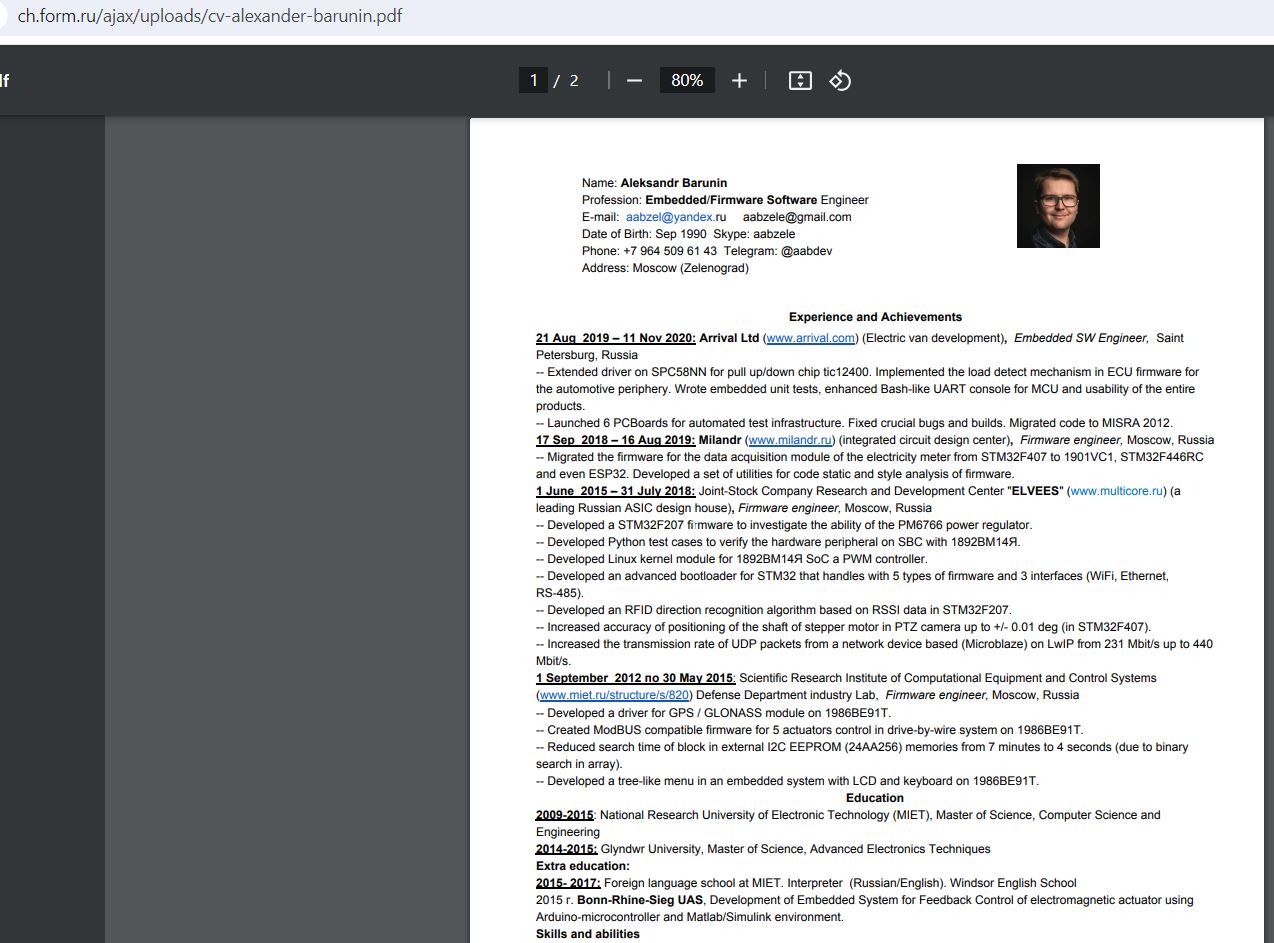Click the "Arrival Ltd" company name
Screen dimensions: 1274x943
coord(729,338)
